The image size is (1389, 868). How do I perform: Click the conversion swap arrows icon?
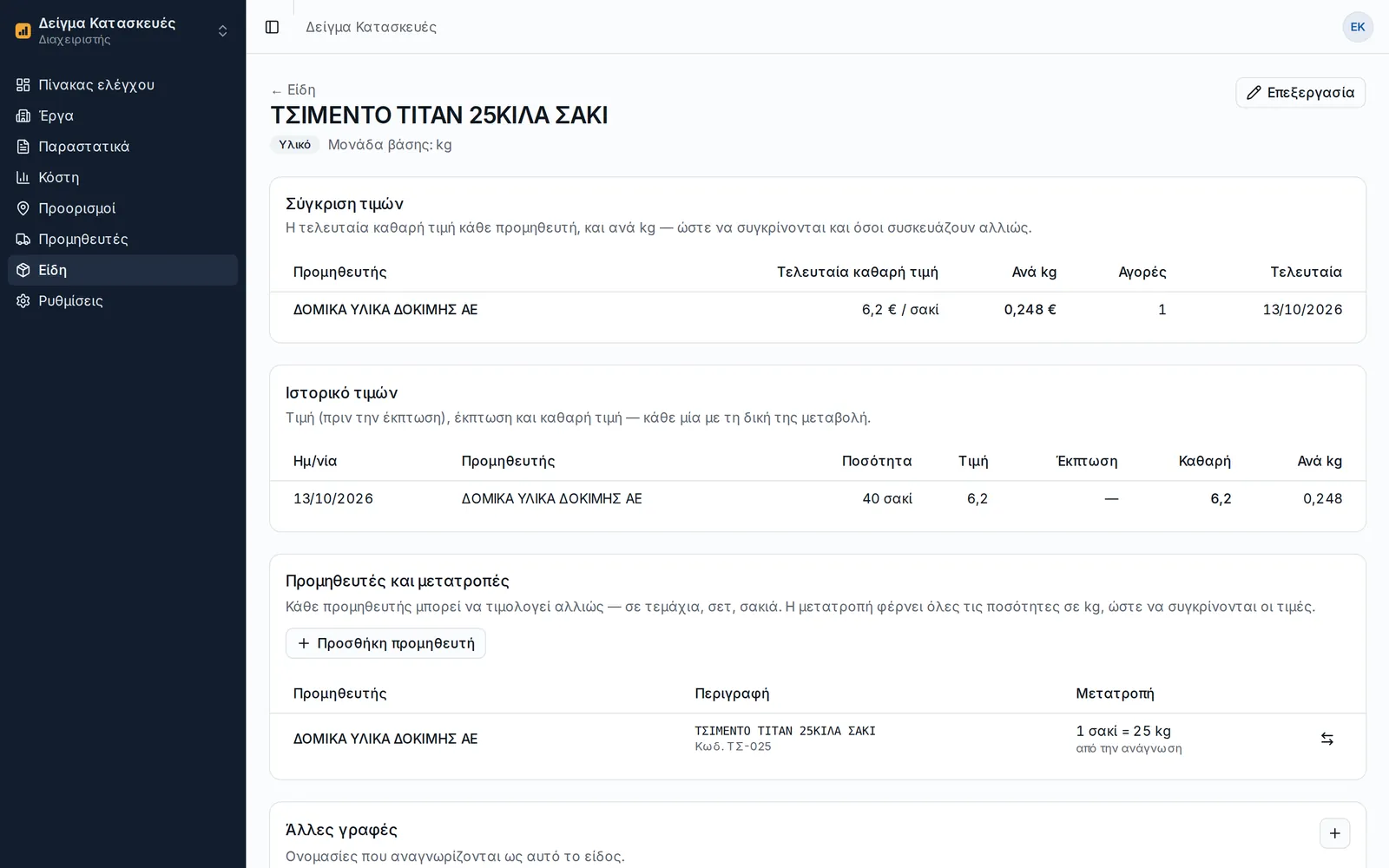1327,739
